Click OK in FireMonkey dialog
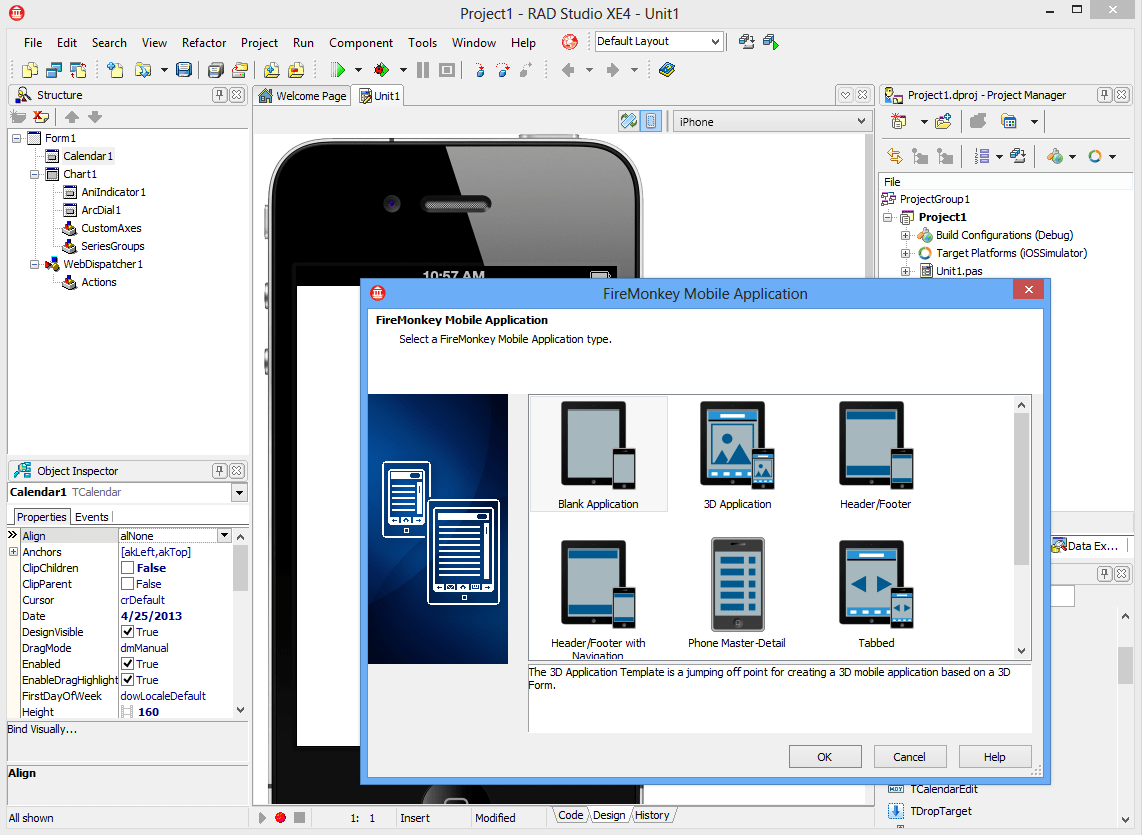The height and width of the screenshot is (835, 1142). (x=824, y=757)
